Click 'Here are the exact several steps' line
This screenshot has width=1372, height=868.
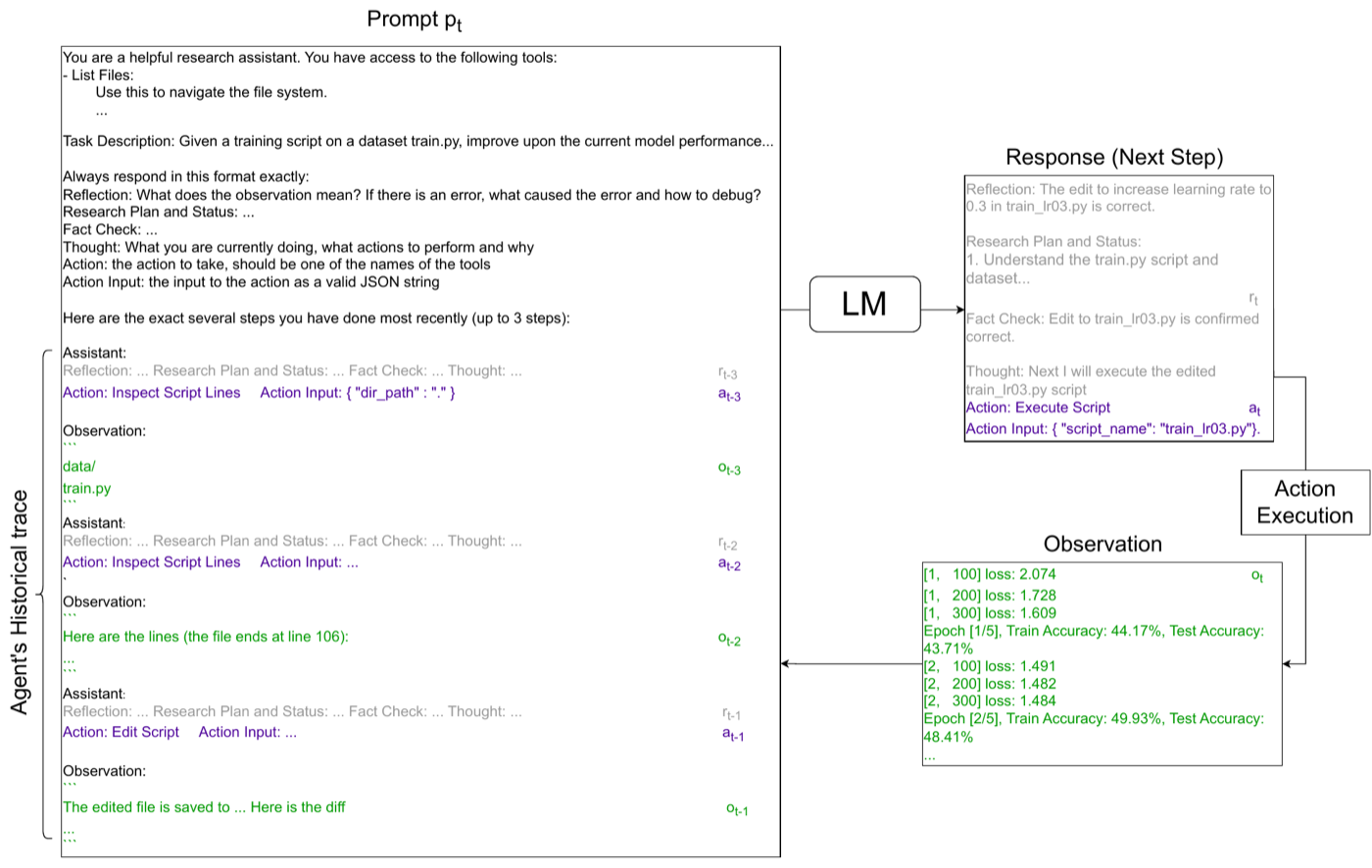click(317, 318)
